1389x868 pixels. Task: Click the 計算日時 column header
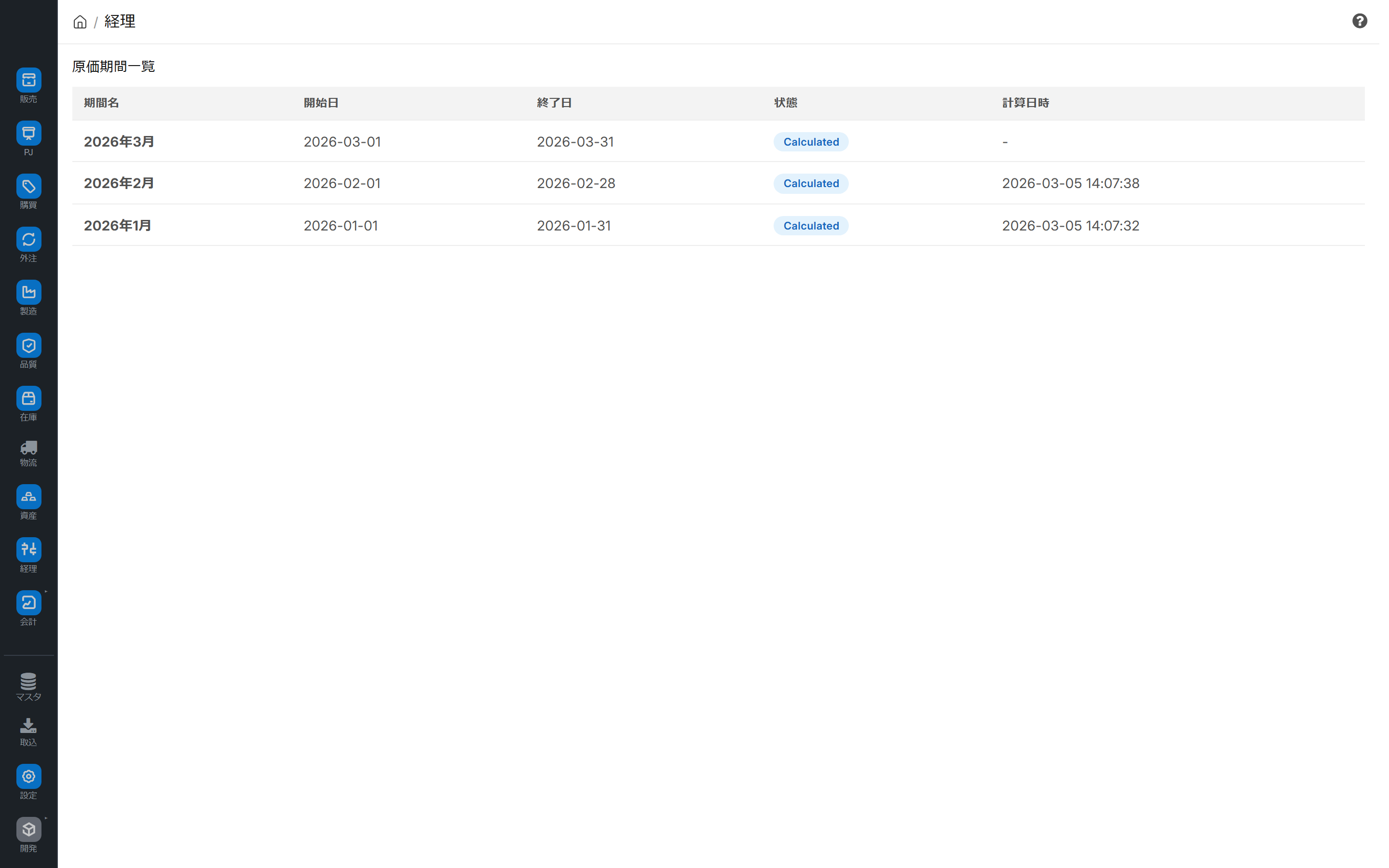click(x=1025, y=103)
